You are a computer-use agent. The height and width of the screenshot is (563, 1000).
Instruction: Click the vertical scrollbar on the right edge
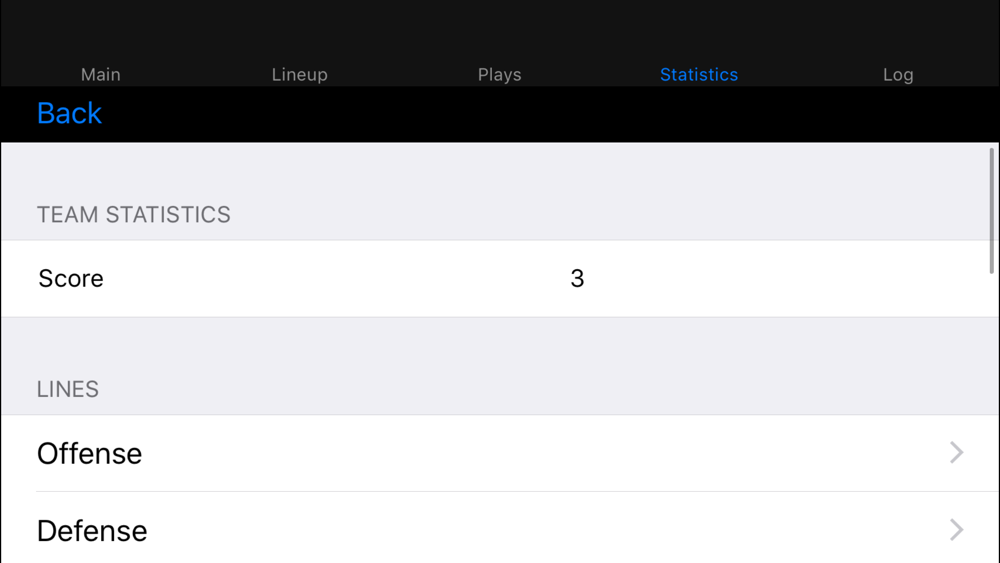[x=992, y=210]
